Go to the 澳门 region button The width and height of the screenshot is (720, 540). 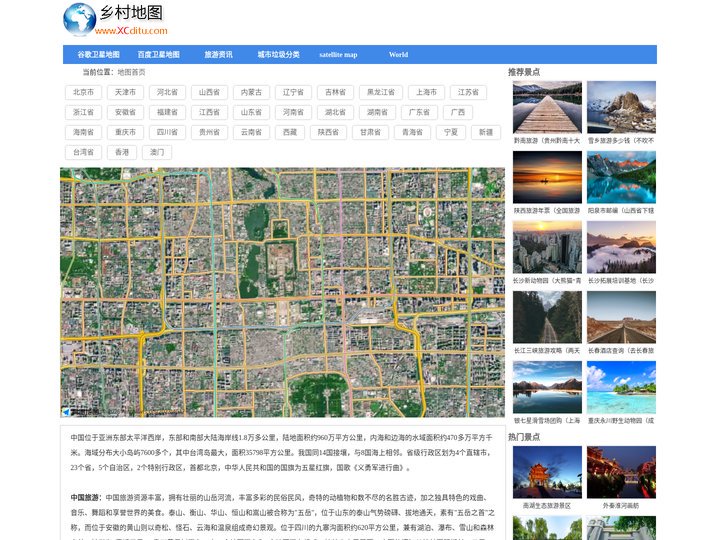coord(157,152)
